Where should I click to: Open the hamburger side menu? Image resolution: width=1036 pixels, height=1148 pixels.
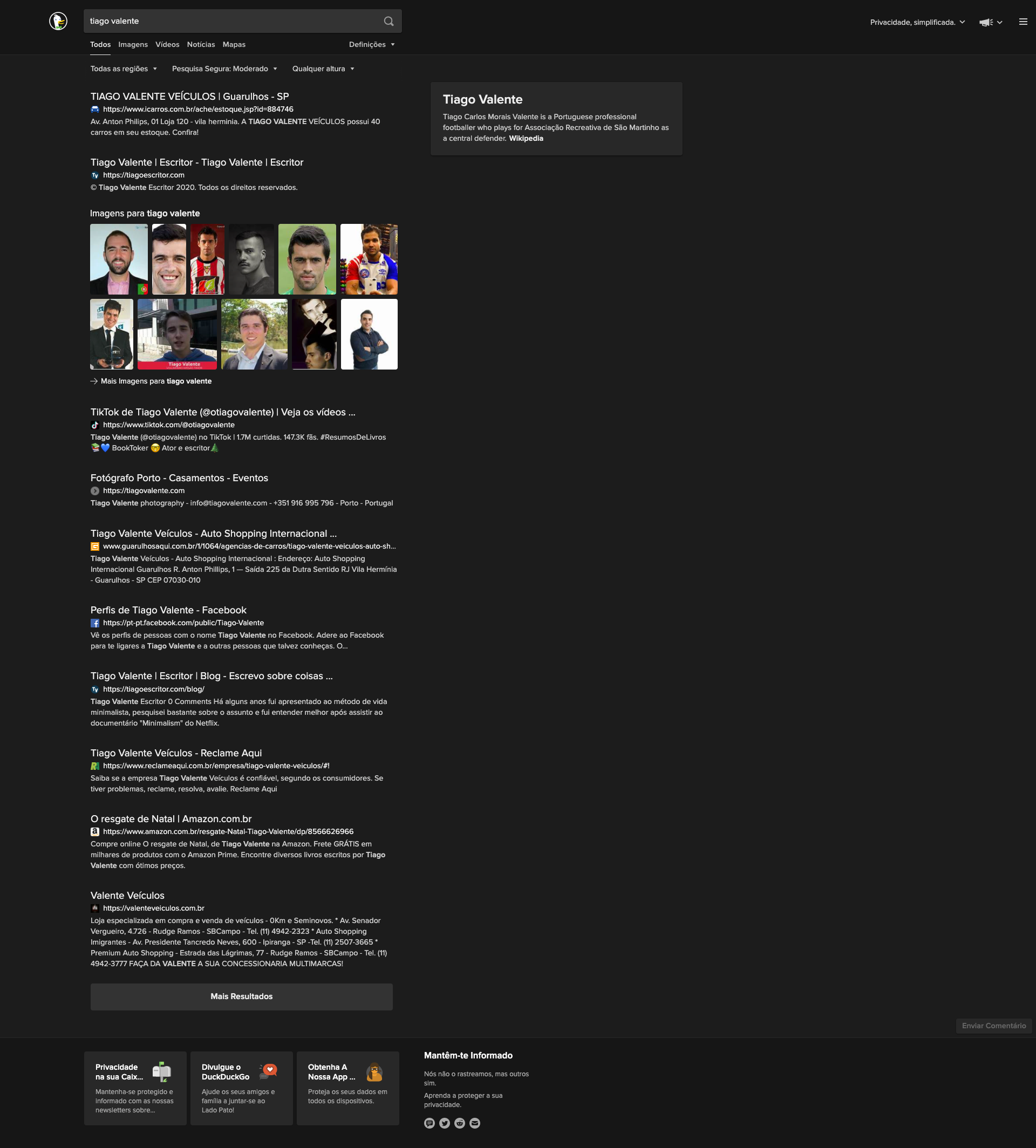coord(1023,22)
